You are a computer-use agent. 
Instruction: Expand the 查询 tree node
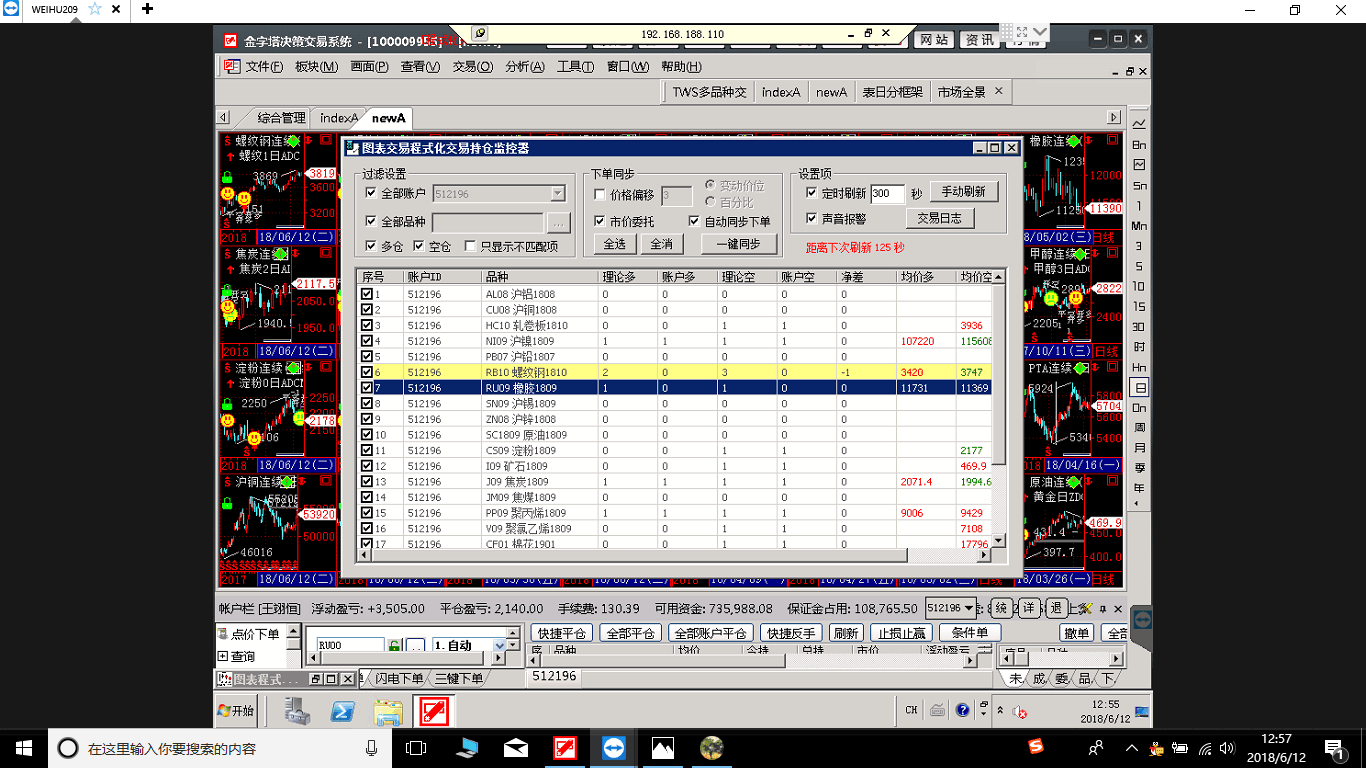pyautogui.click(x=222, y=657)
